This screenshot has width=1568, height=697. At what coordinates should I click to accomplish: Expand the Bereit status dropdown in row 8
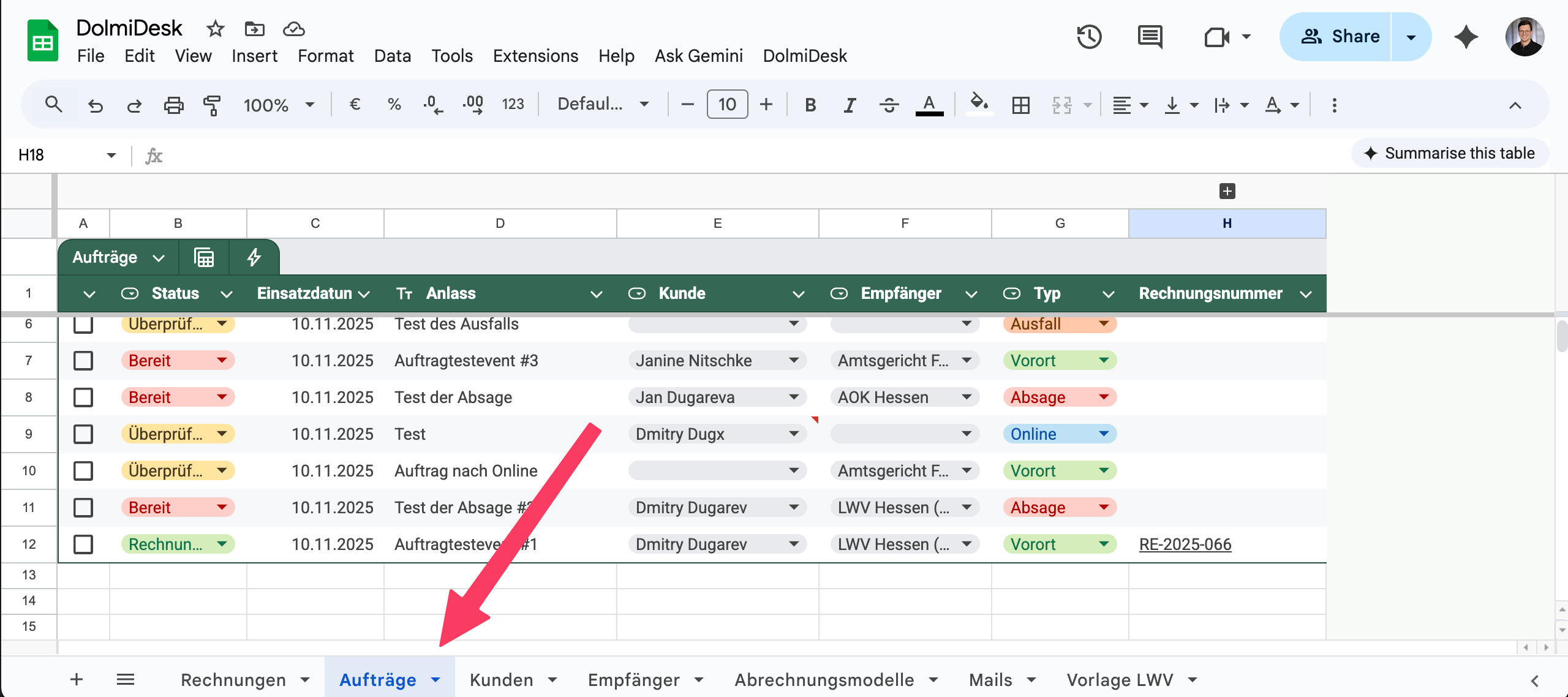(222, 397)
